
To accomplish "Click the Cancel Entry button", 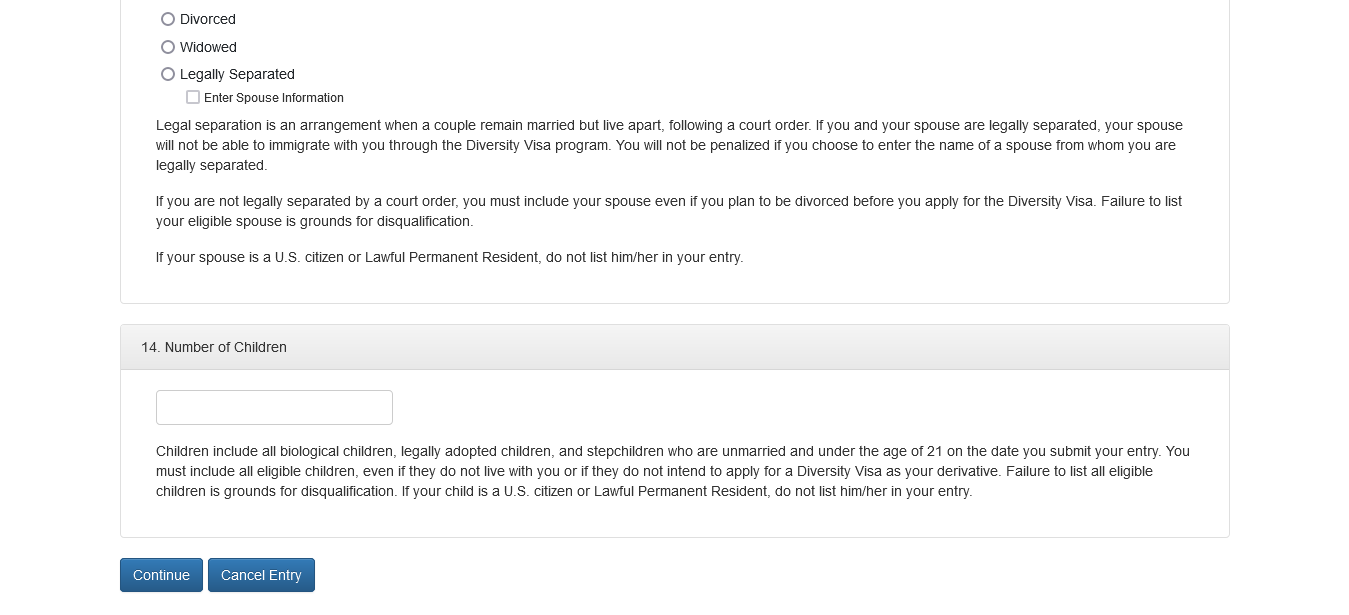I will 261,575.
